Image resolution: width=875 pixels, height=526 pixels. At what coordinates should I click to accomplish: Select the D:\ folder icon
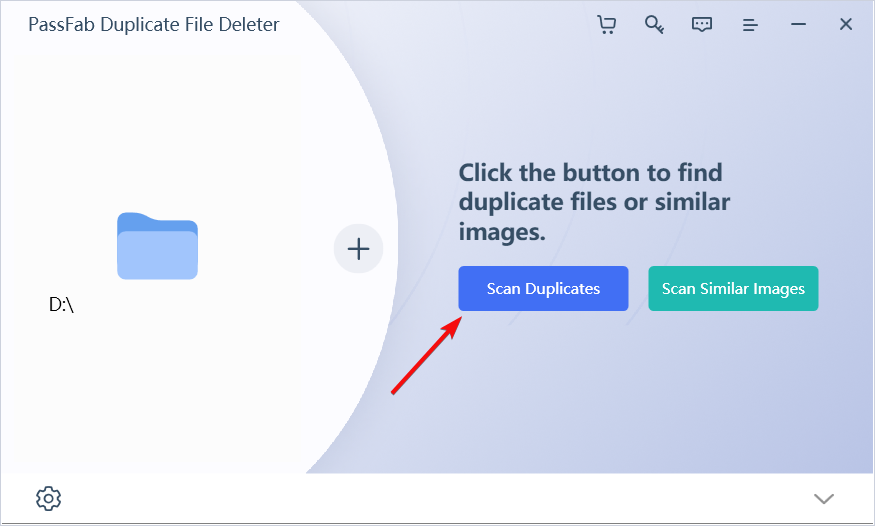pyautogui.click(x=157, y=245)
